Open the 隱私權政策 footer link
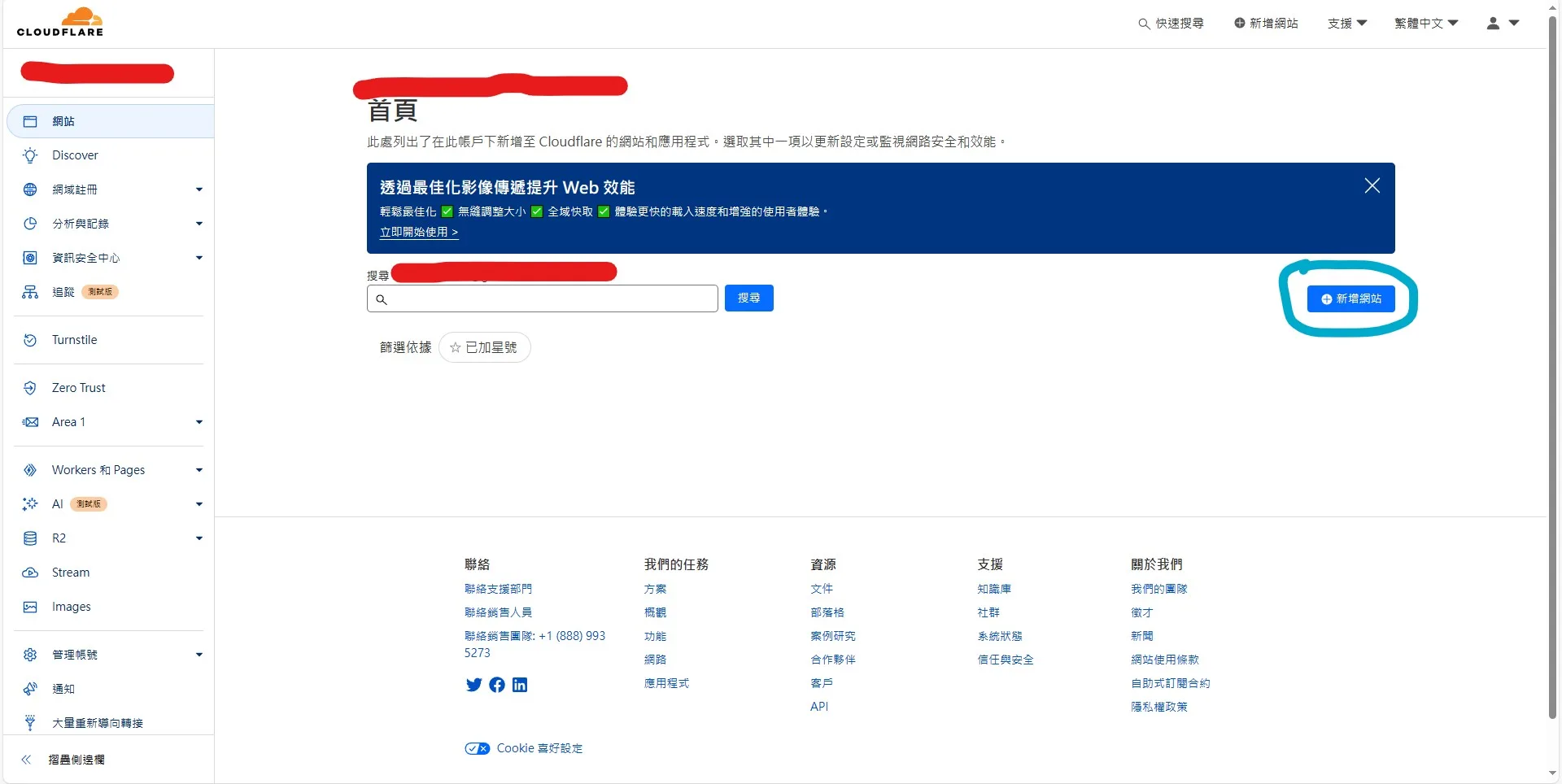This screenshot has height=784, width=1562. pyautogui.click(x=1159, y=707)
